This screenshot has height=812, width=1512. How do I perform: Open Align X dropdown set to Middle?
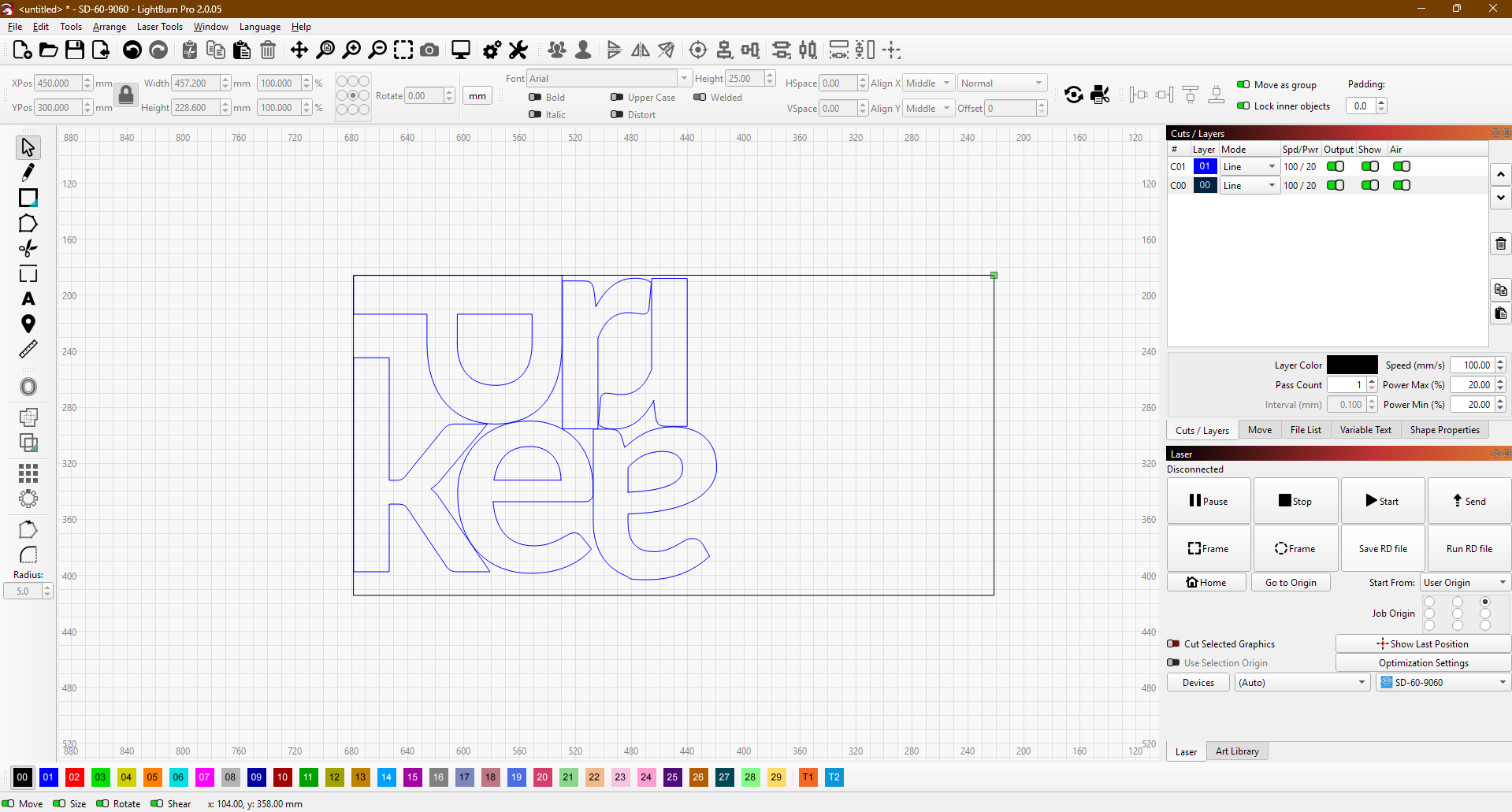[928, 83]
